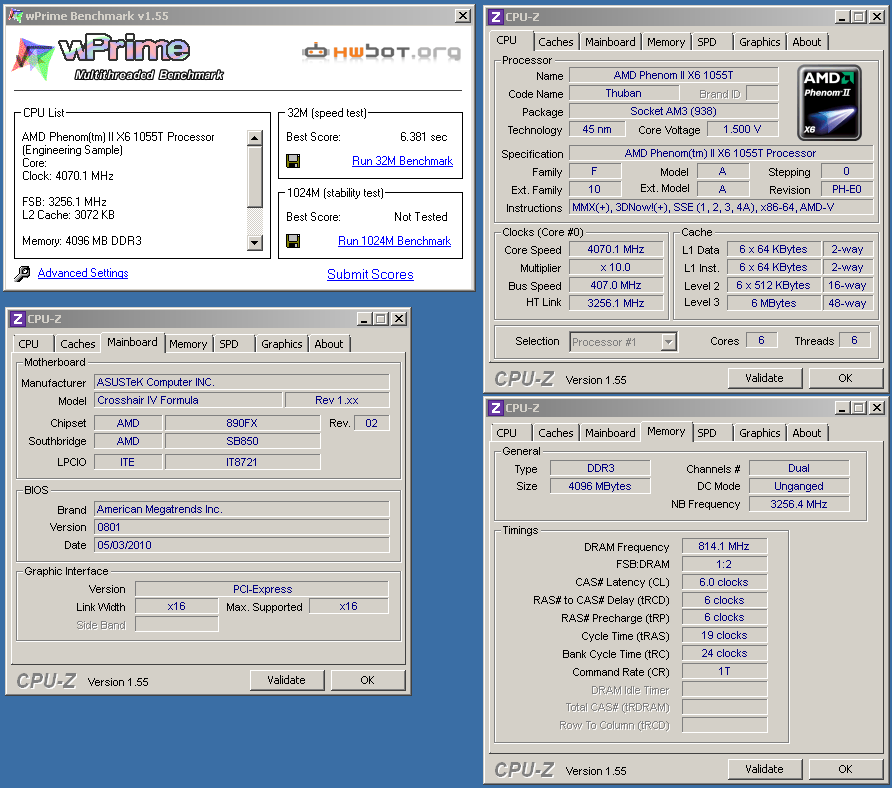
Task: Click the CAS# Latency value 6.0 clocks
Action: (724, 582)
